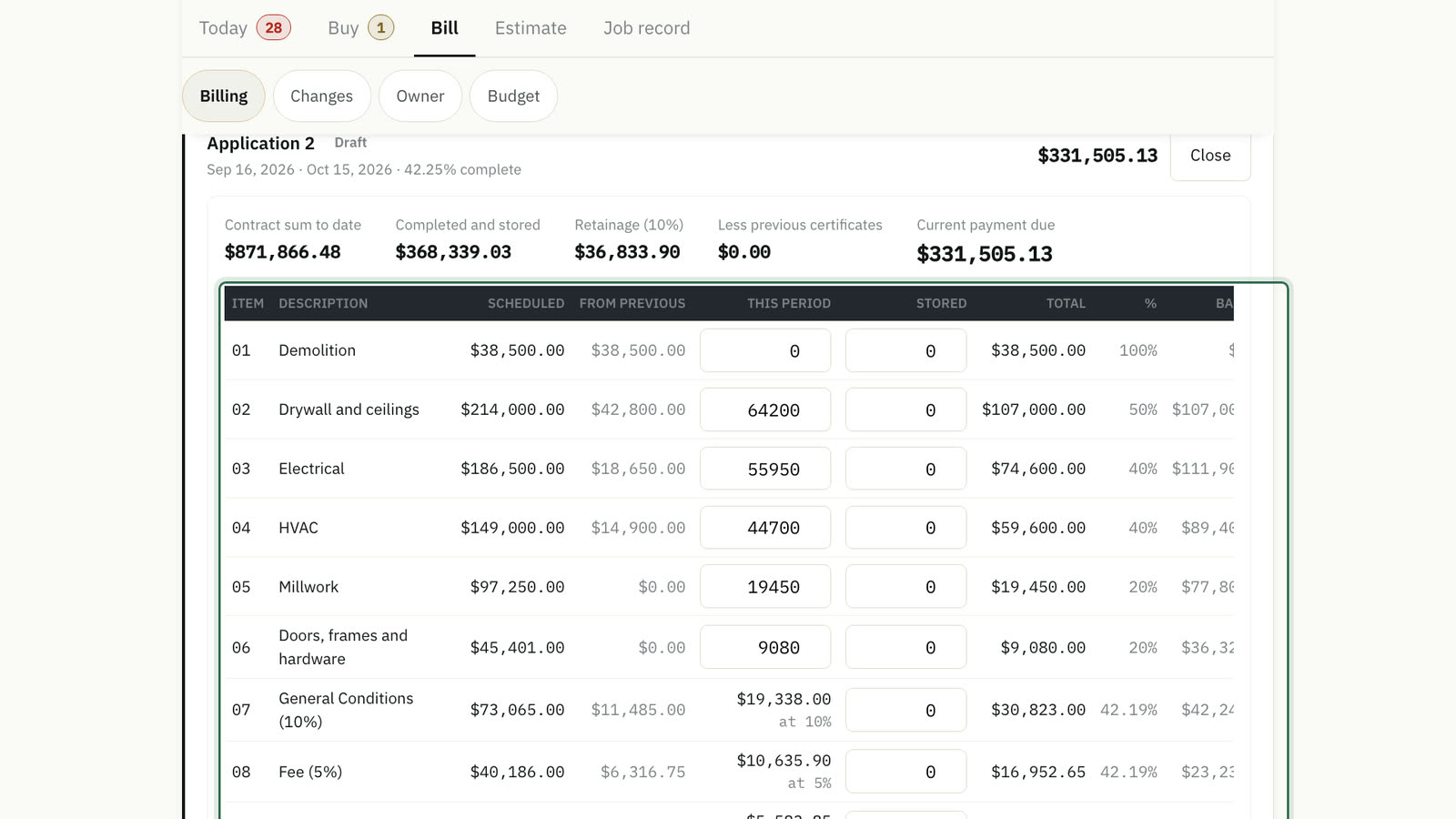Click the Demolition description cell
Image resolution: width=1456 pixels, height=819 pixels.
click(317, 350)
